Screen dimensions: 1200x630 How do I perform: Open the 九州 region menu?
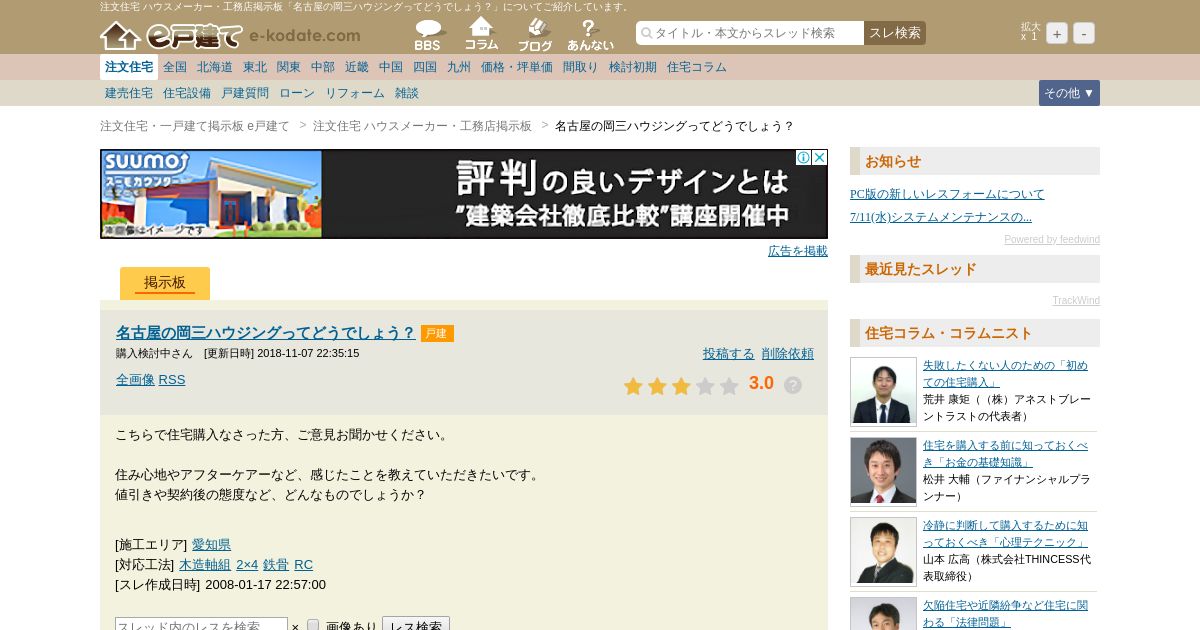[459, 67]
